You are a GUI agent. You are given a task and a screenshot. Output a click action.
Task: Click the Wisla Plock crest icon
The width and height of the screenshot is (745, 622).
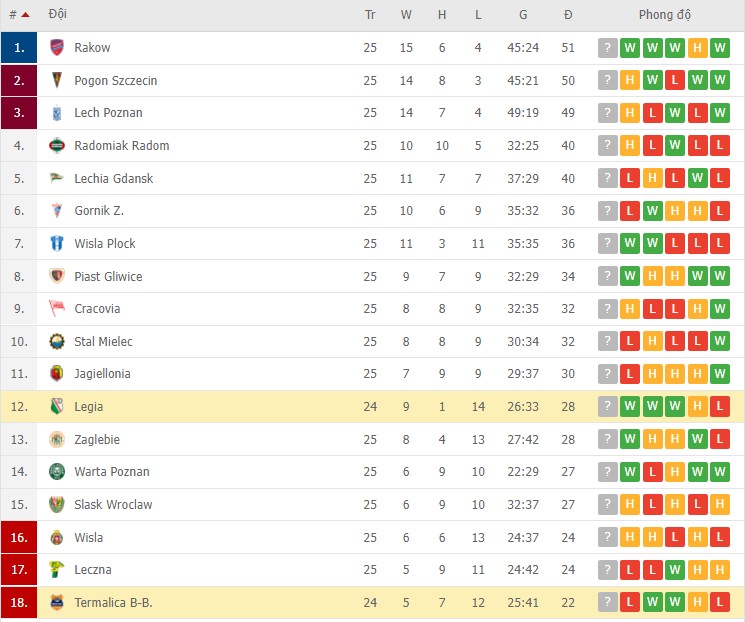click(x=57, y=244)
